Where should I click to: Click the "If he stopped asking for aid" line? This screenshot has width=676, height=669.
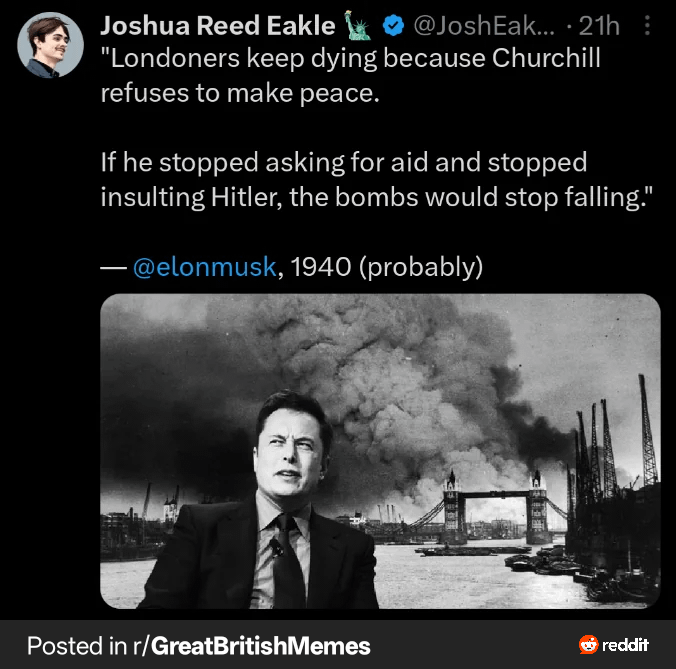pyautogui.click(x=343, y=162)
